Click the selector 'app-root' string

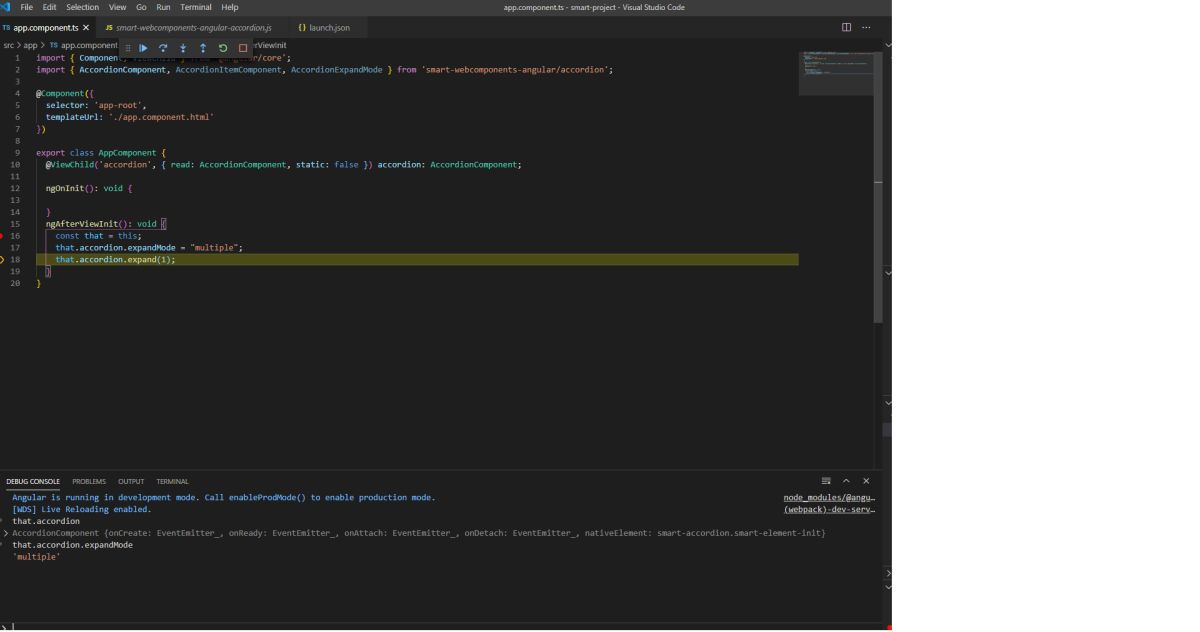click(x=120, y=105)
